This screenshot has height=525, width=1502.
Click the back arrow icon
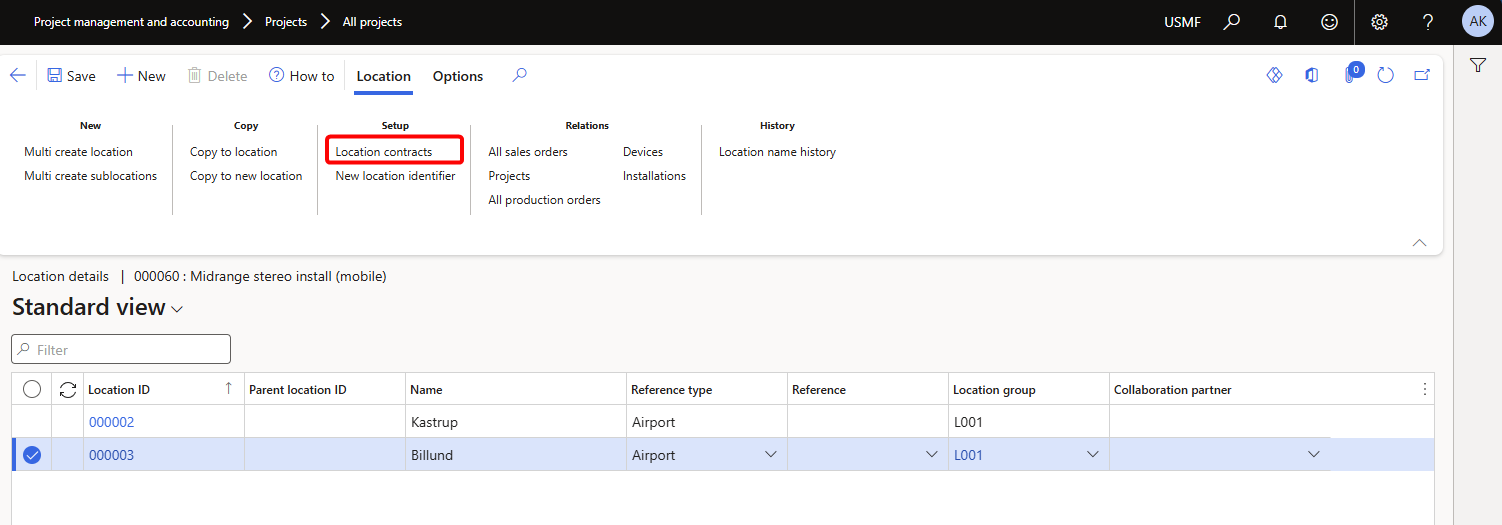click(18, 76)
